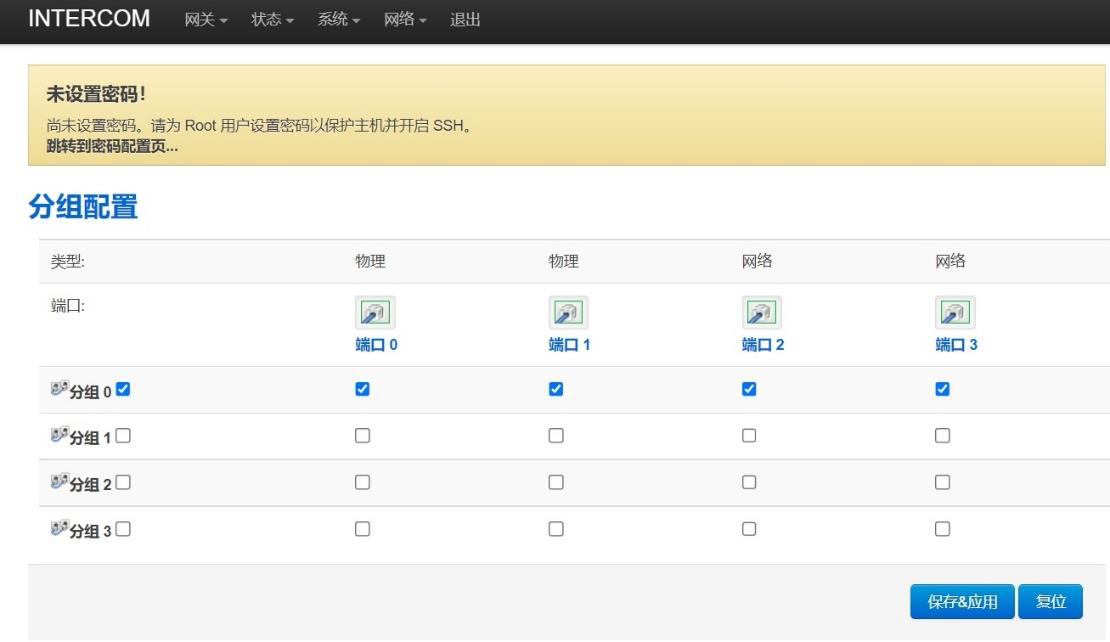Image resolution: width=1110 pixels, height=642 pixels.
Task: Click the 复位 reset button
Action: pyautogui.click(x=1050, y=601)
